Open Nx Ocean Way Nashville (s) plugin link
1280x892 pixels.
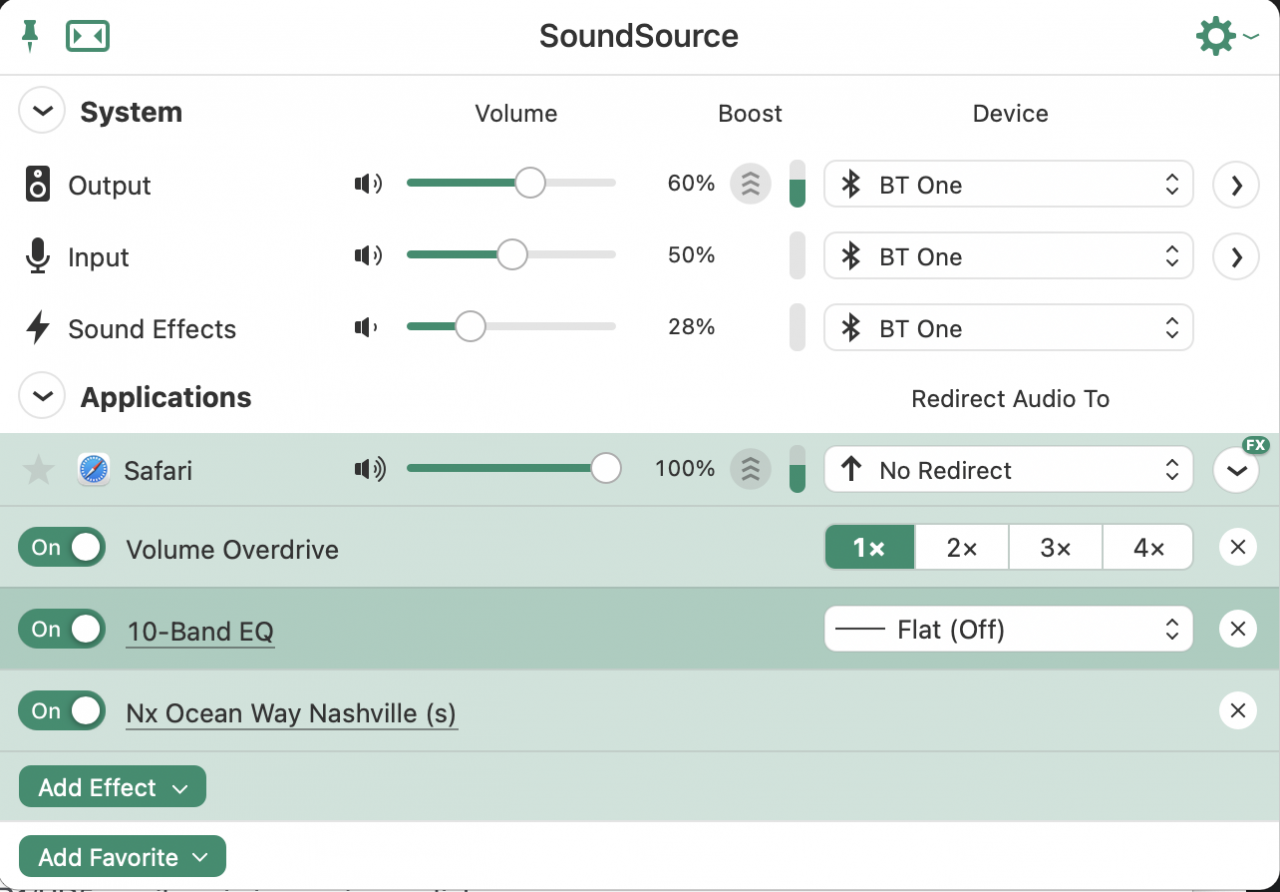(291, 714)
